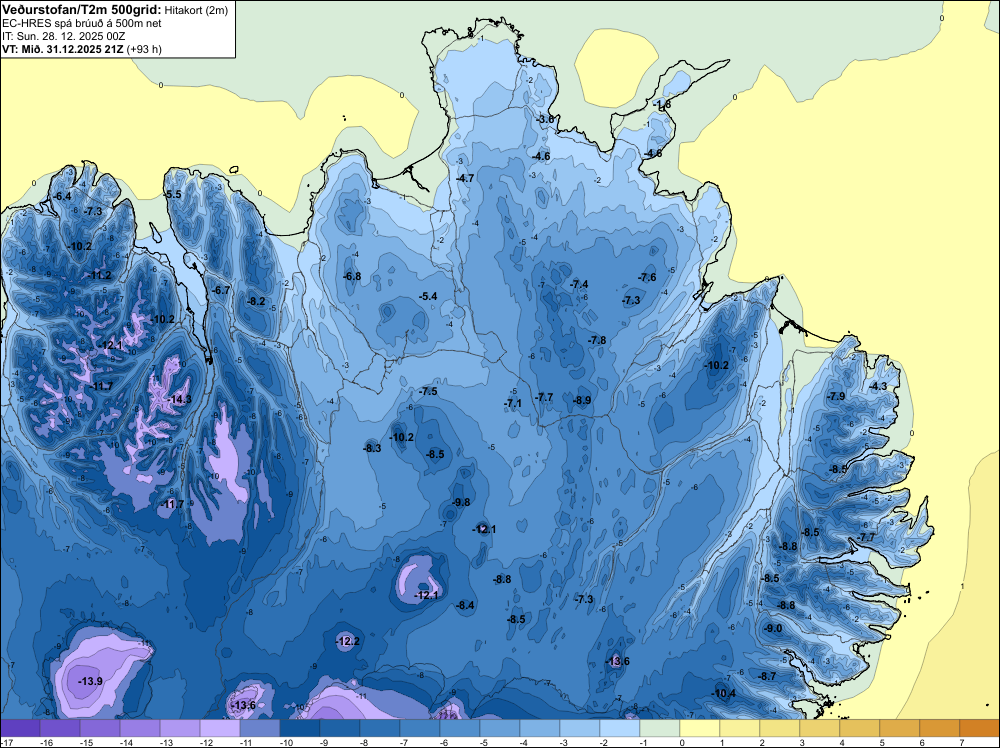
Task: Click the -6.7 temperature value on the map
Action: click(x=221, y=290)
